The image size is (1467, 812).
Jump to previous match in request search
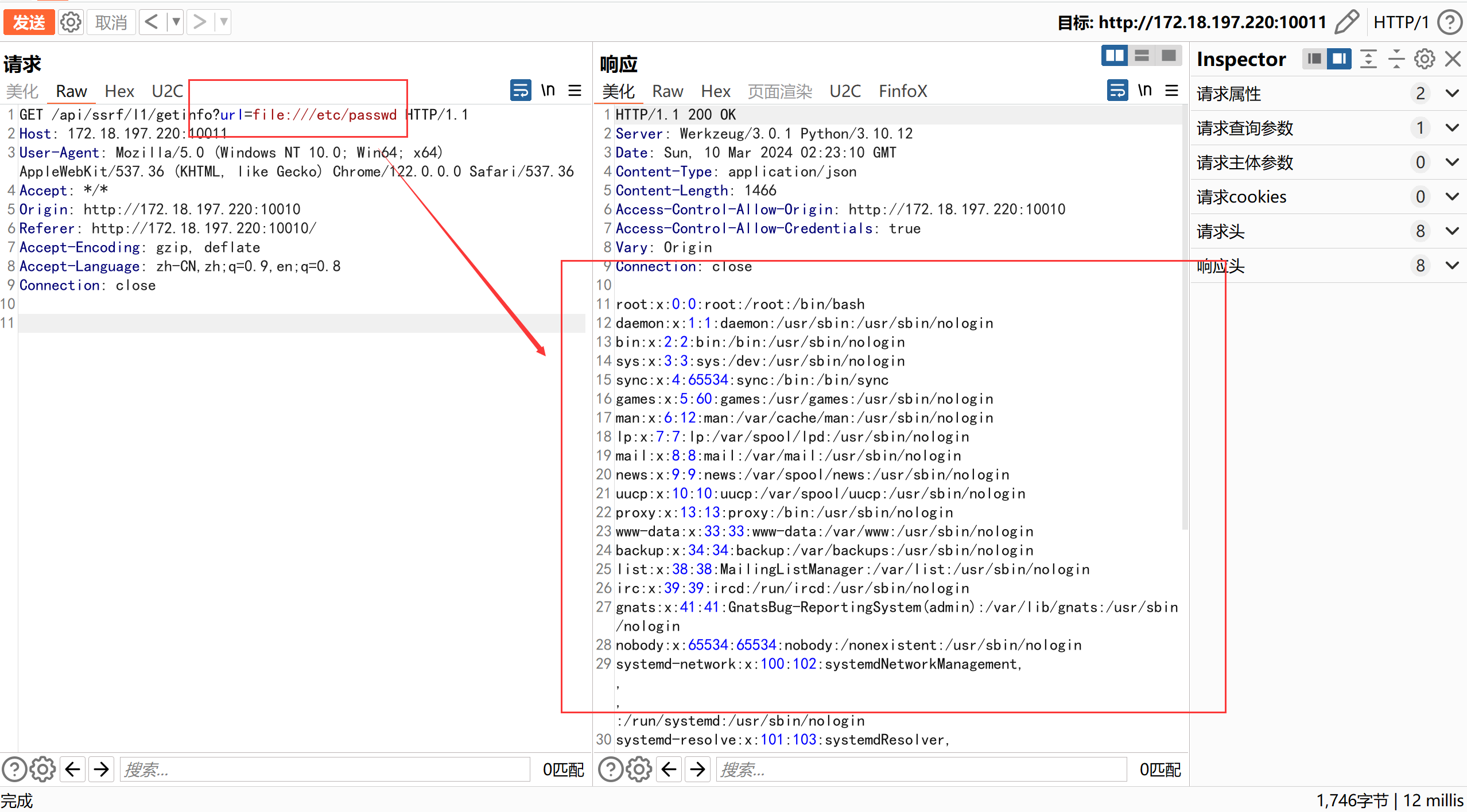(72, 770)
